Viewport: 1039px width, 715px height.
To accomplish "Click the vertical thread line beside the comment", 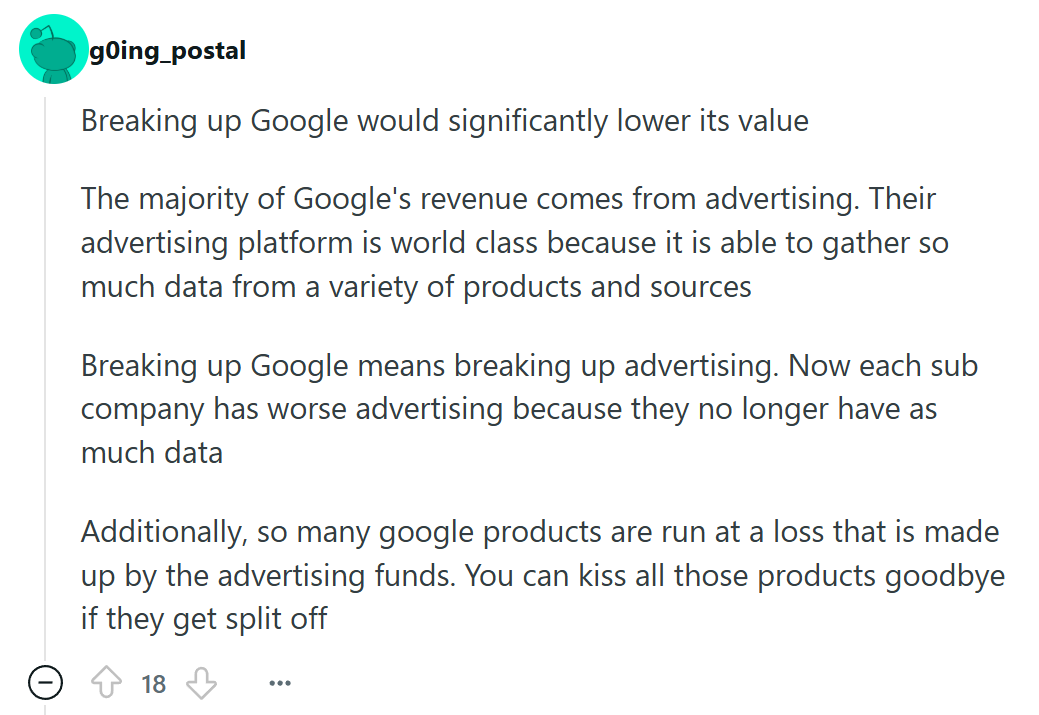I will 45,378.
